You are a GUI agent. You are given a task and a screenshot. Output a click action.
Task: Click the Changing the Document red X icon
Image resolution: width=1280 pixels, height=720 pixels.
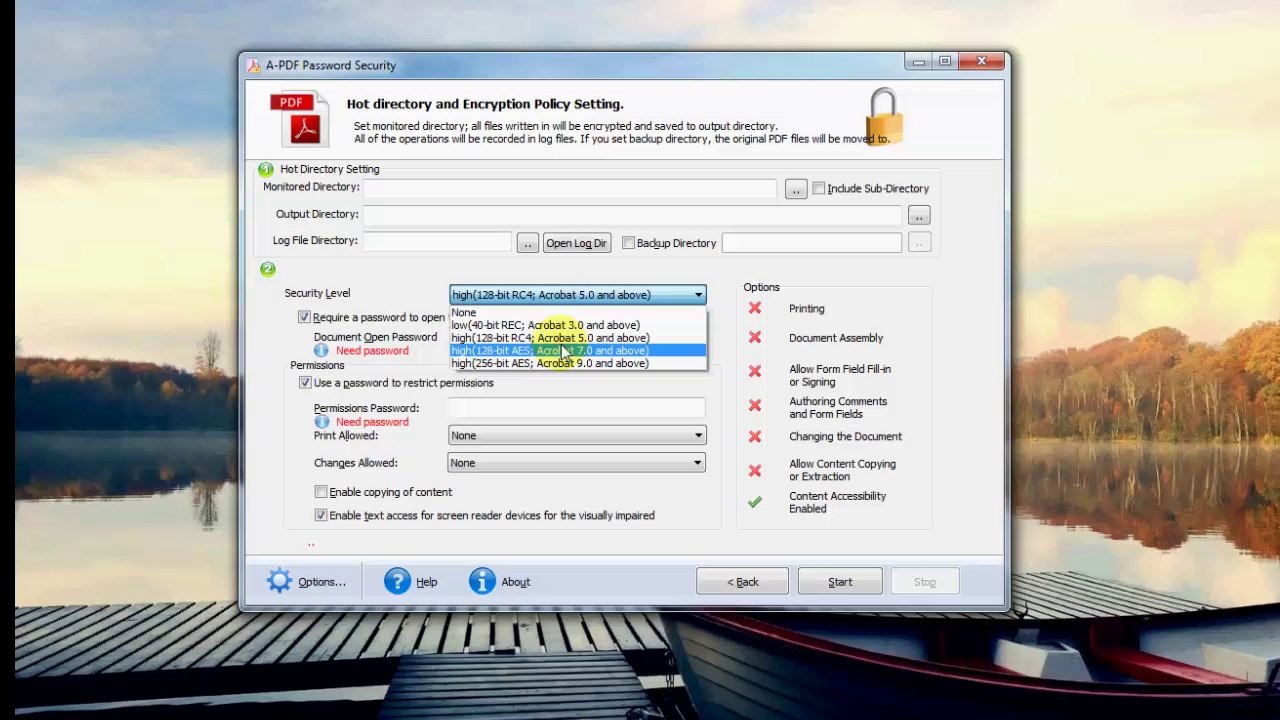(x=755, y=436)
